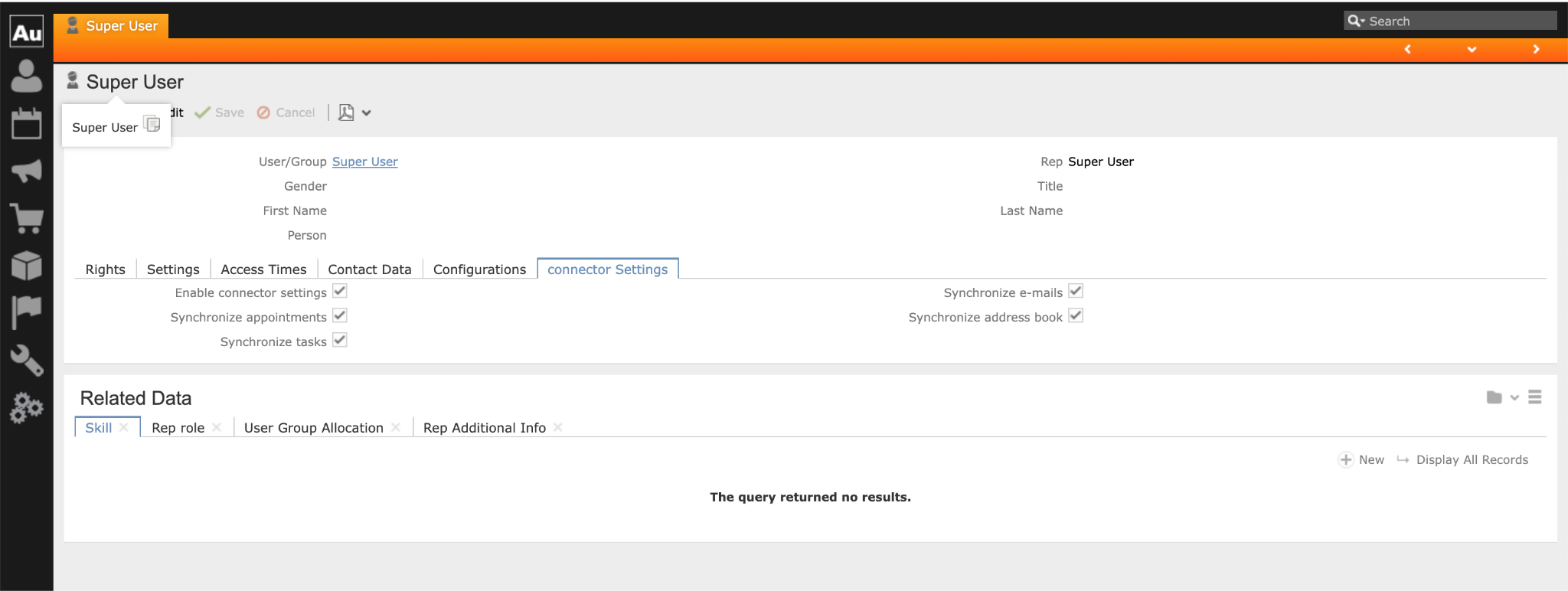
Task: Expand the PDF export dropdown arrow
Action: (367, 113)
